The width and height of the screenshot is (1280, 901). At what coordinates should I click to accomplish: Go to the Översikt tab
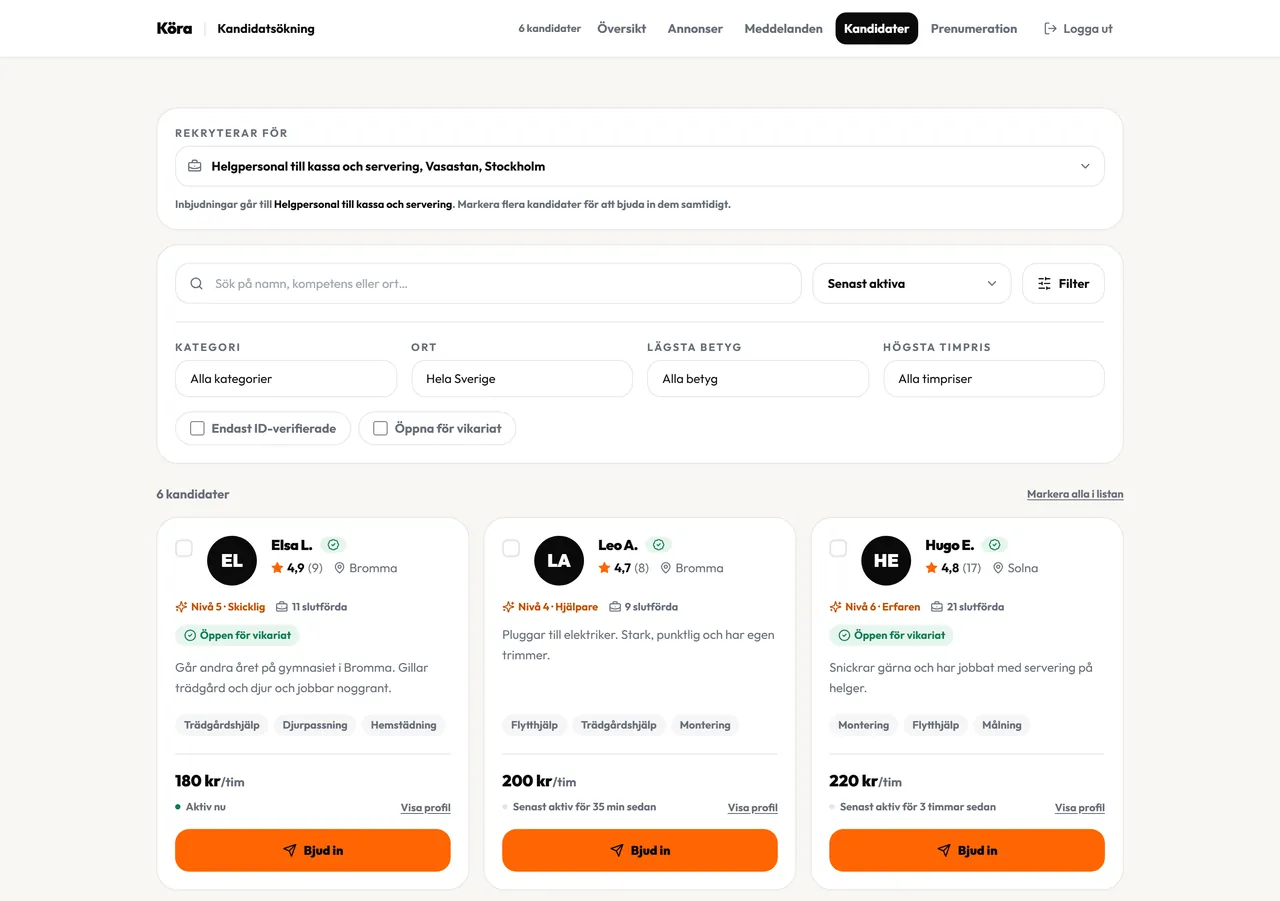(x=622, y=29)
